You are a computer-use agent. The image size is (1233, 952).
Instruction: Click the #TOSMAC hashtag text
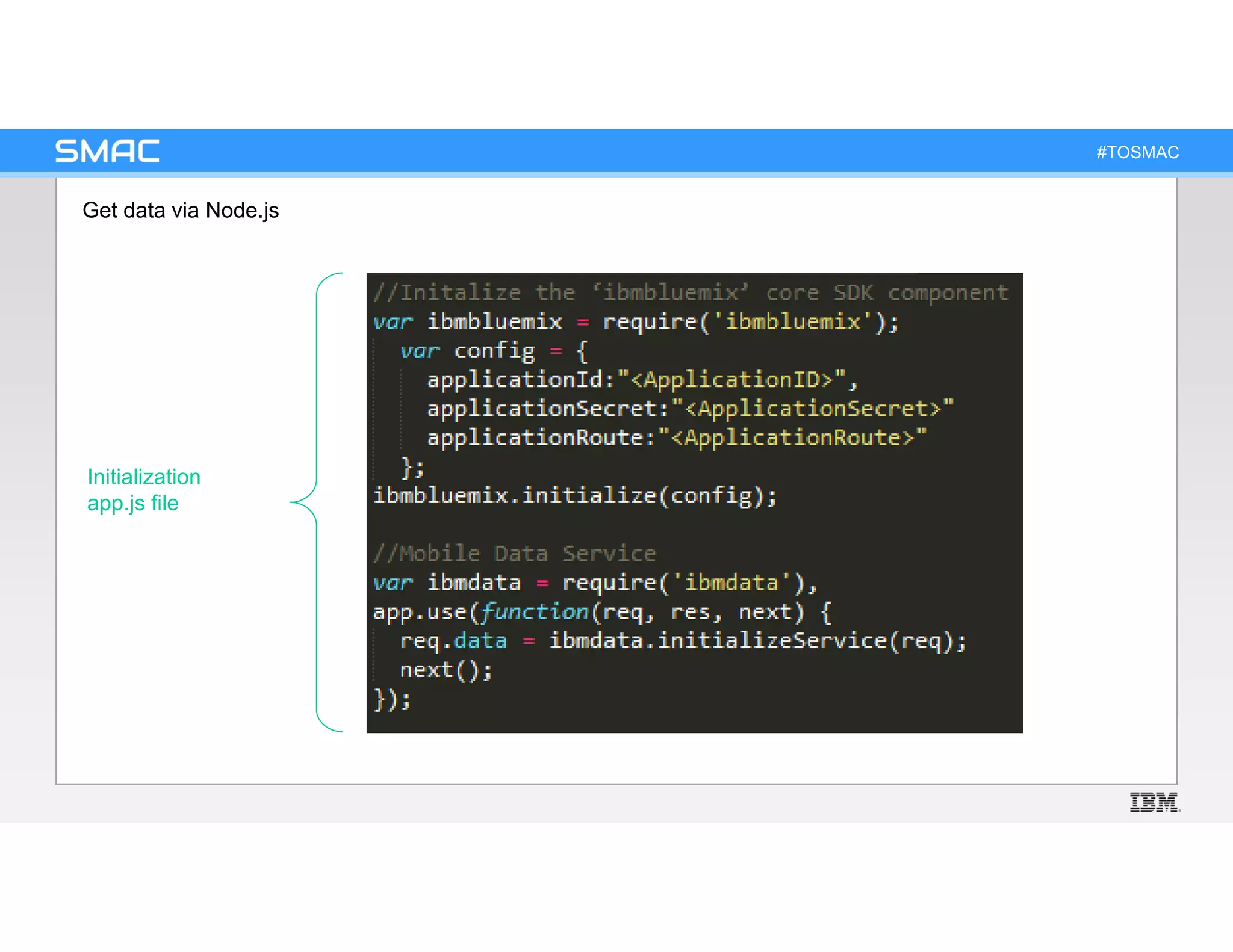[x=1137, y=152]
